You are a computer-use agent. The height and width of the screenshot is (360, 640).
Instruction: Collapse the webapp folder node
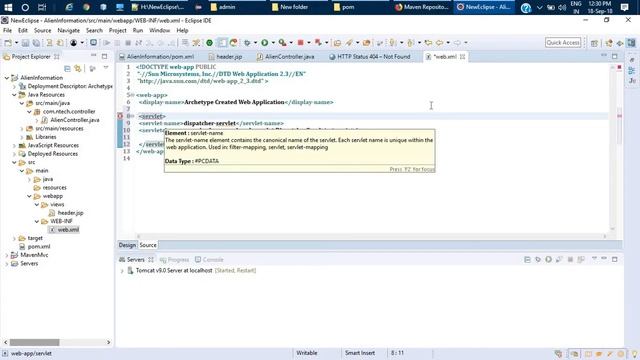pyautogui.click(x=29, y=196)
